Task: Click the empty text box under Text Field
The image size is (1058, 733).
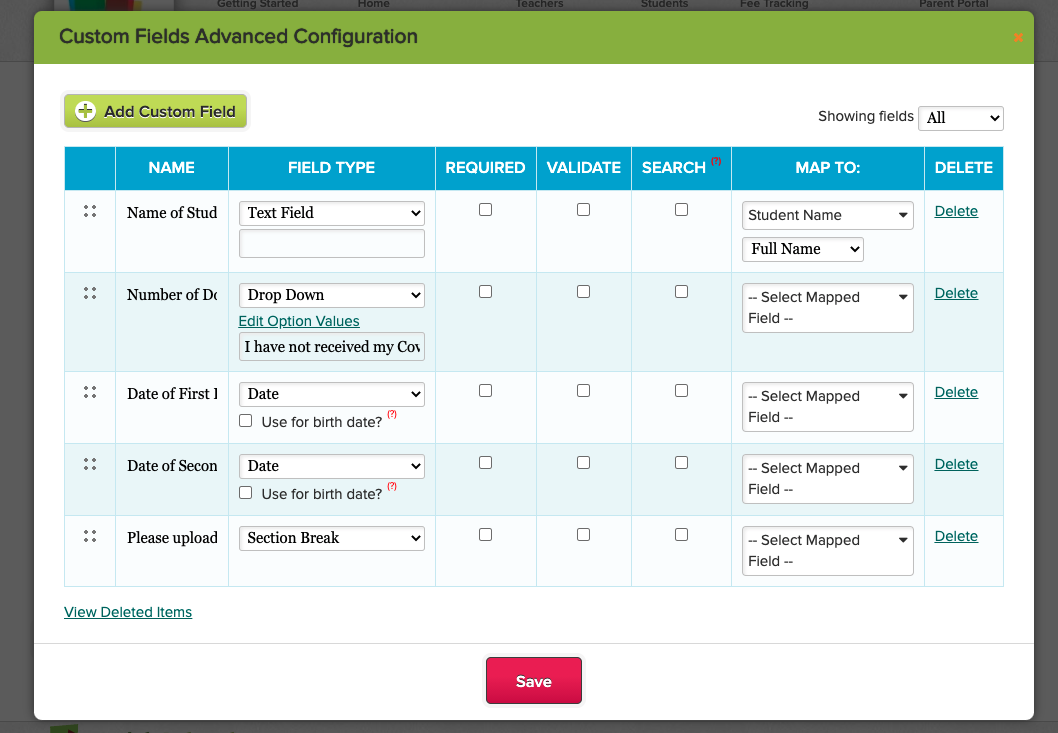Action: pyautogui.click(x=332, y=244)
